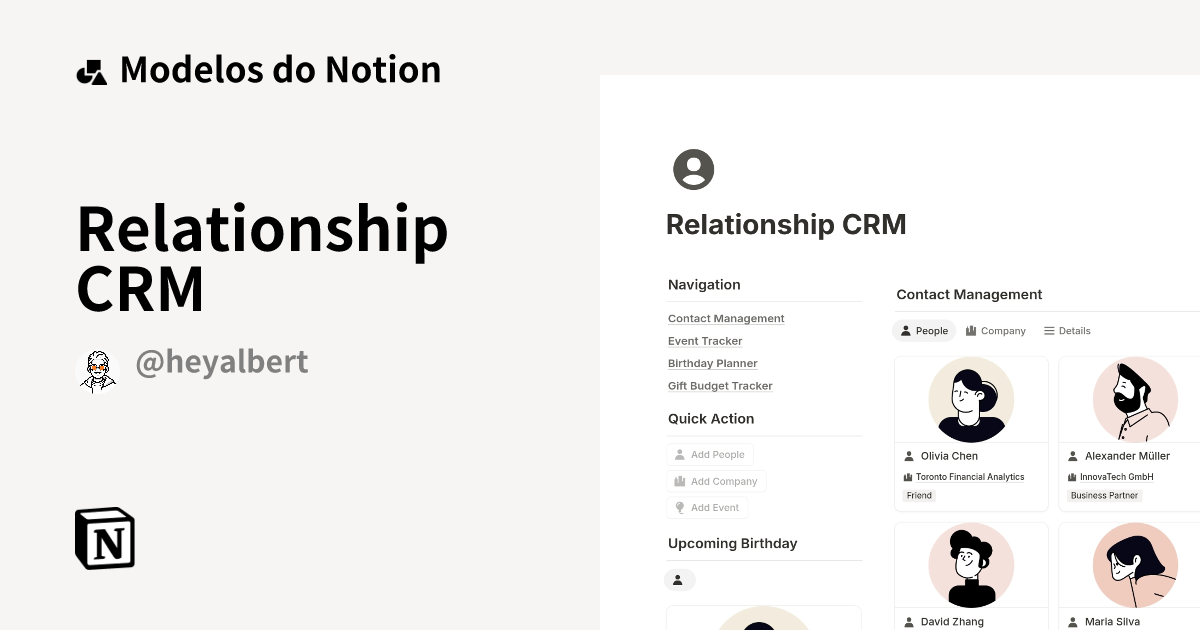Screen dimensions: 1200x630
Task: Open the Event Tracker link
Action: pos(705,341)
